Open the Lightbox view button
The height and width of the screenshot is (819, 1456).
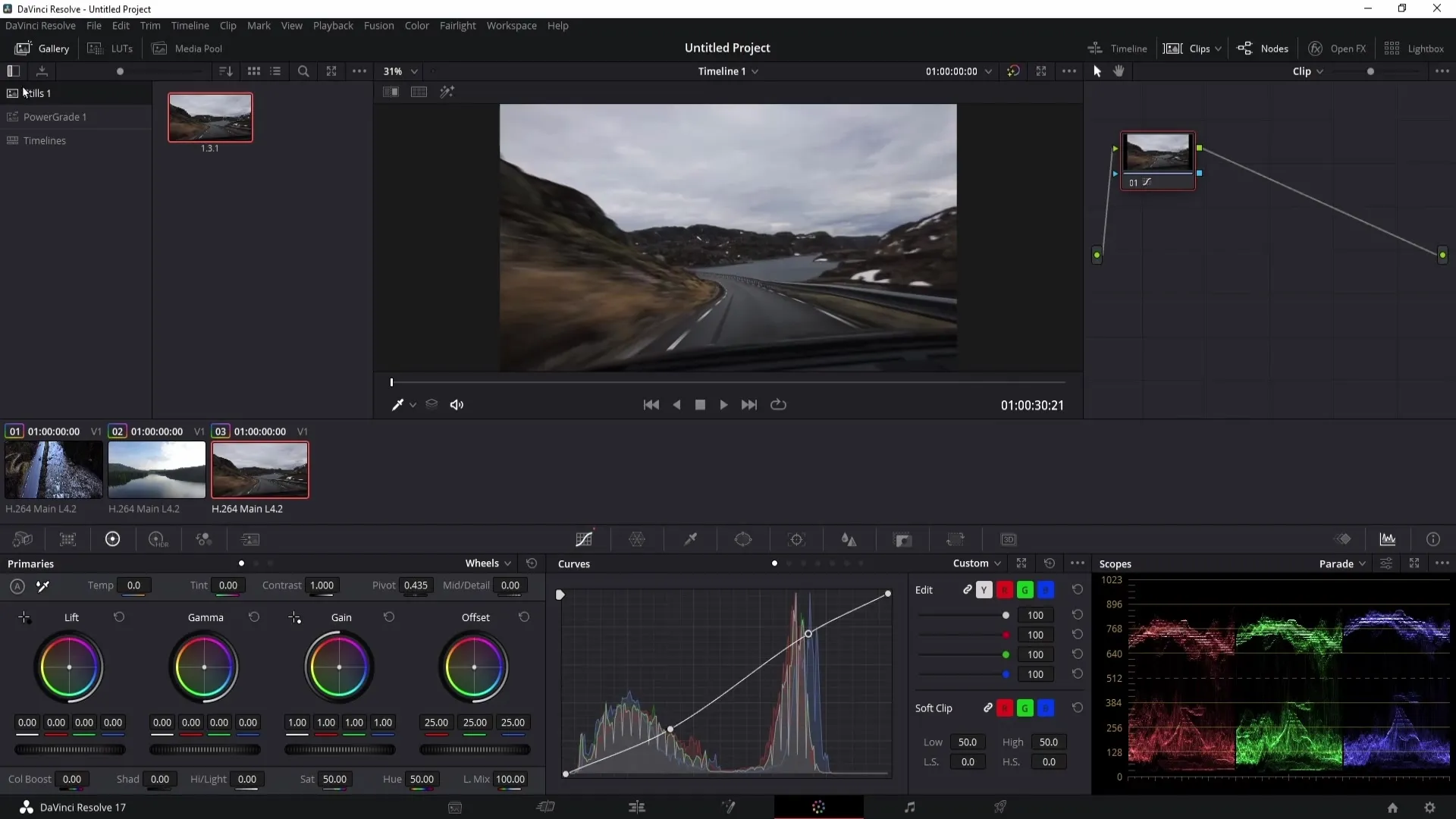tap(1414, 49)
